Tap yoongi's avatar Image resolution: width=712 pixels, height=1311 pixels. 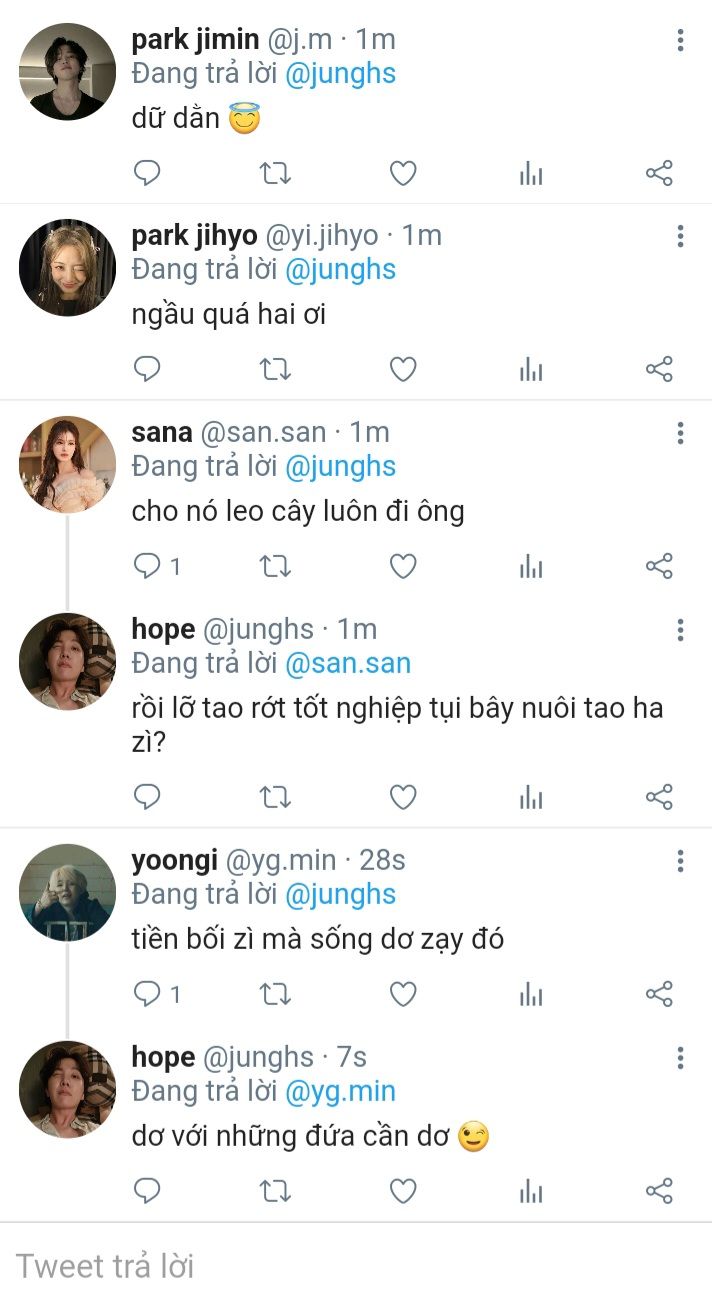pos(67,892)
